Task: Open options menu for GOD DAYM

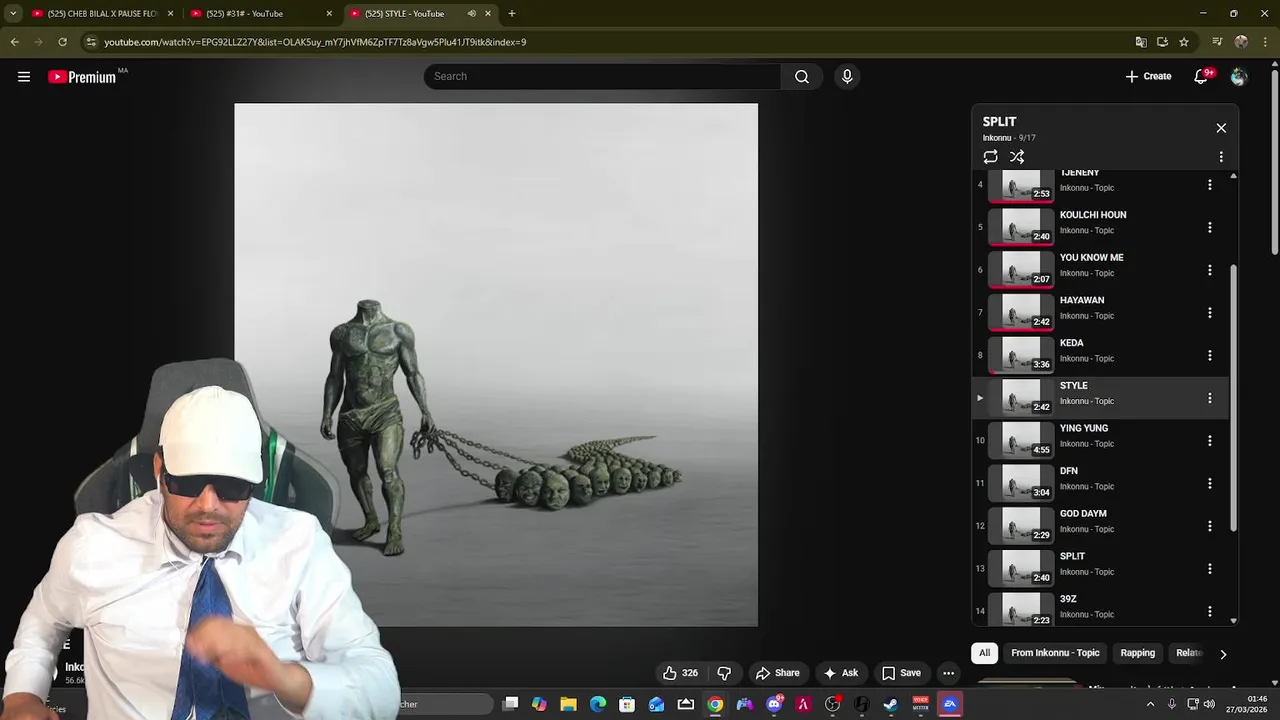Action: pos(1210,526)
